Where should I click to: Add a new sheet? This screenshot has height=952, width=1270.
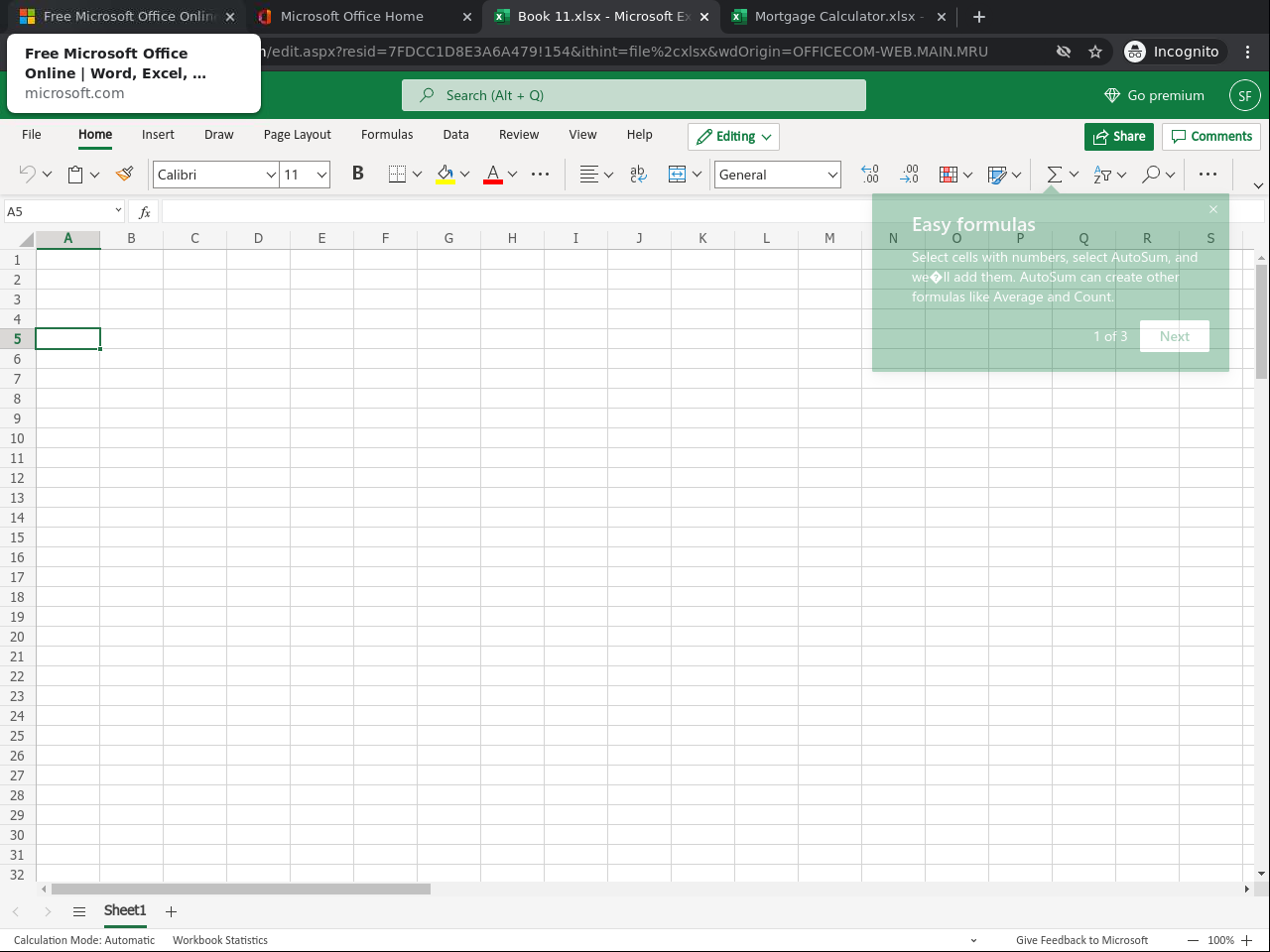pos(171,911)
